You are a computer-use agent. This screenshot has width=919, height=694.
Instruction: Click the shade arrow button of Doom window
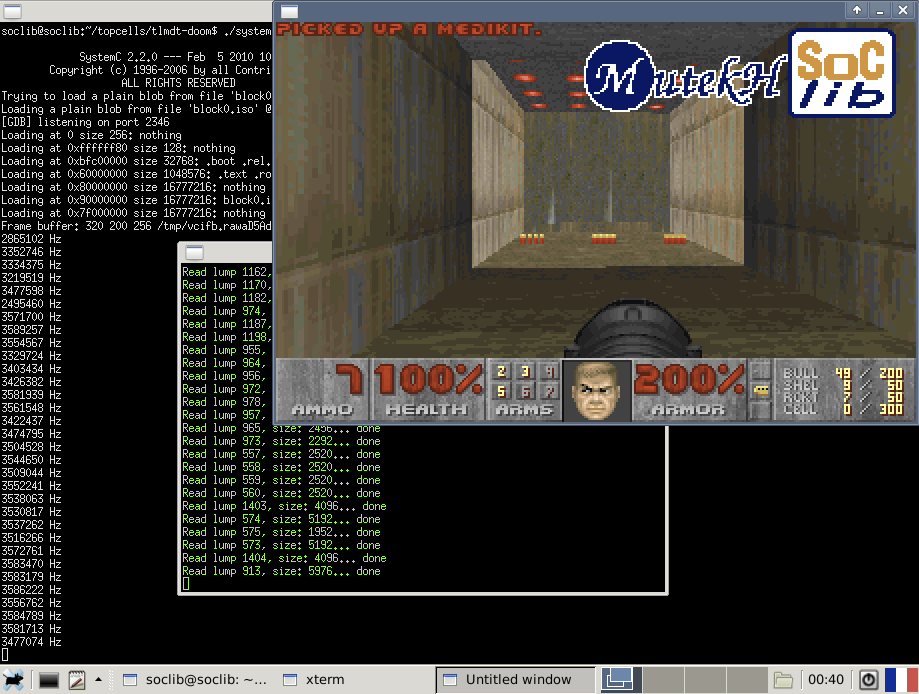857,10
